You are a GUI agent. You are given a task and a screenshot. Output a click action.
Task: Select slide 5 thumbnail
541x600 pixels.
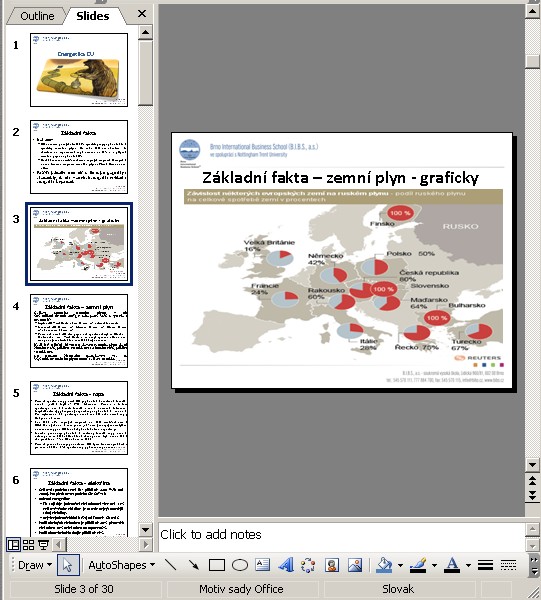point(79,418)
